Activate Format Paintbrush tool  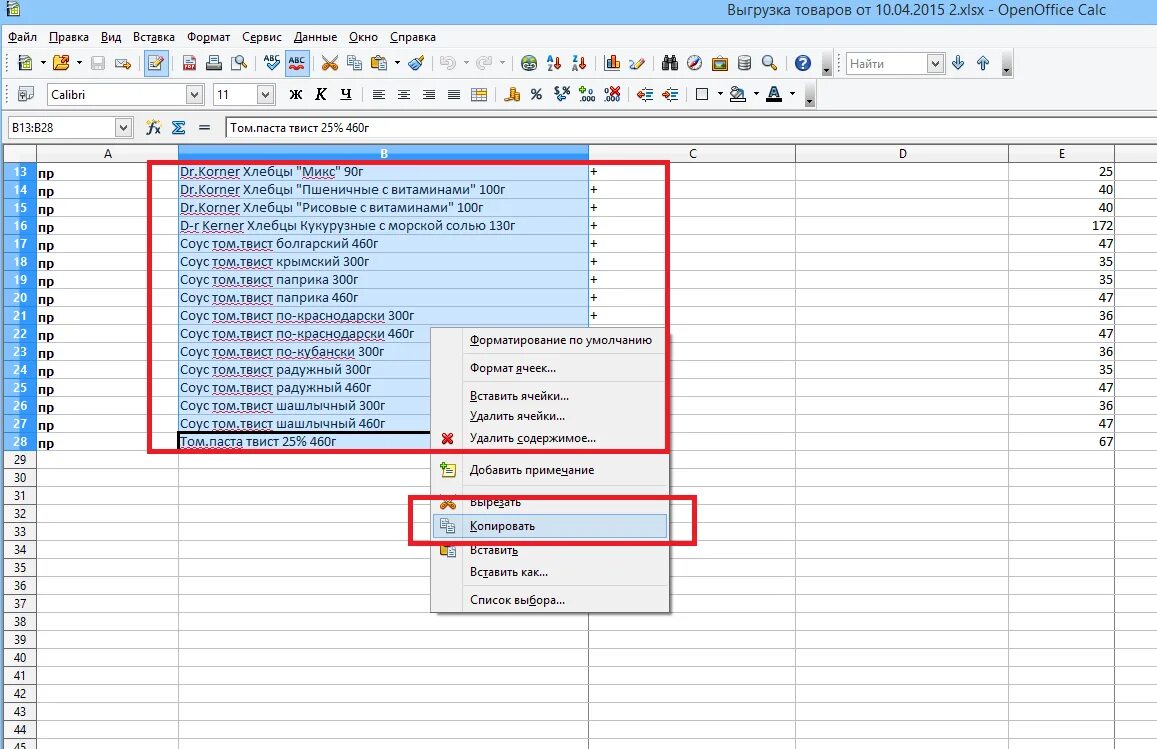click(x=416, y=63)
